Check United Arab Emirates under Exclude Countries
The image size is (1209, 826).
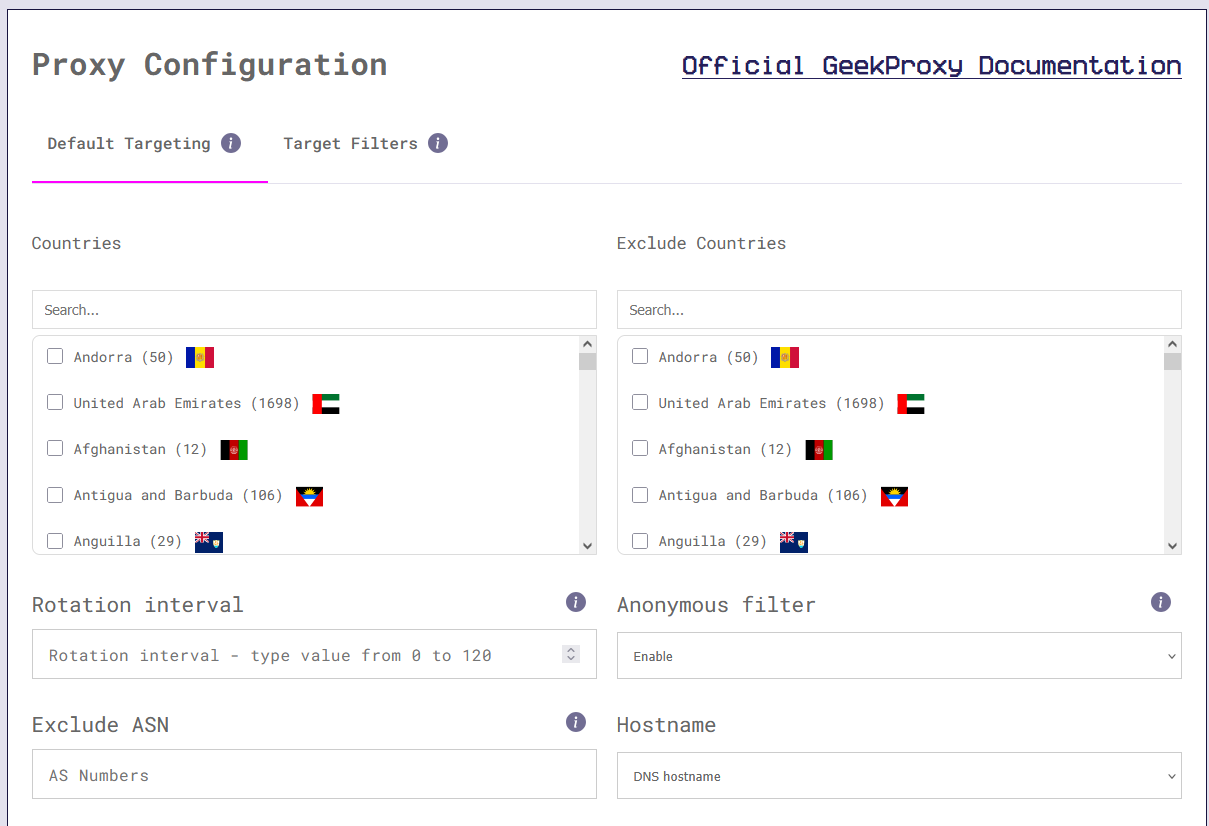[x=640, y=402]
